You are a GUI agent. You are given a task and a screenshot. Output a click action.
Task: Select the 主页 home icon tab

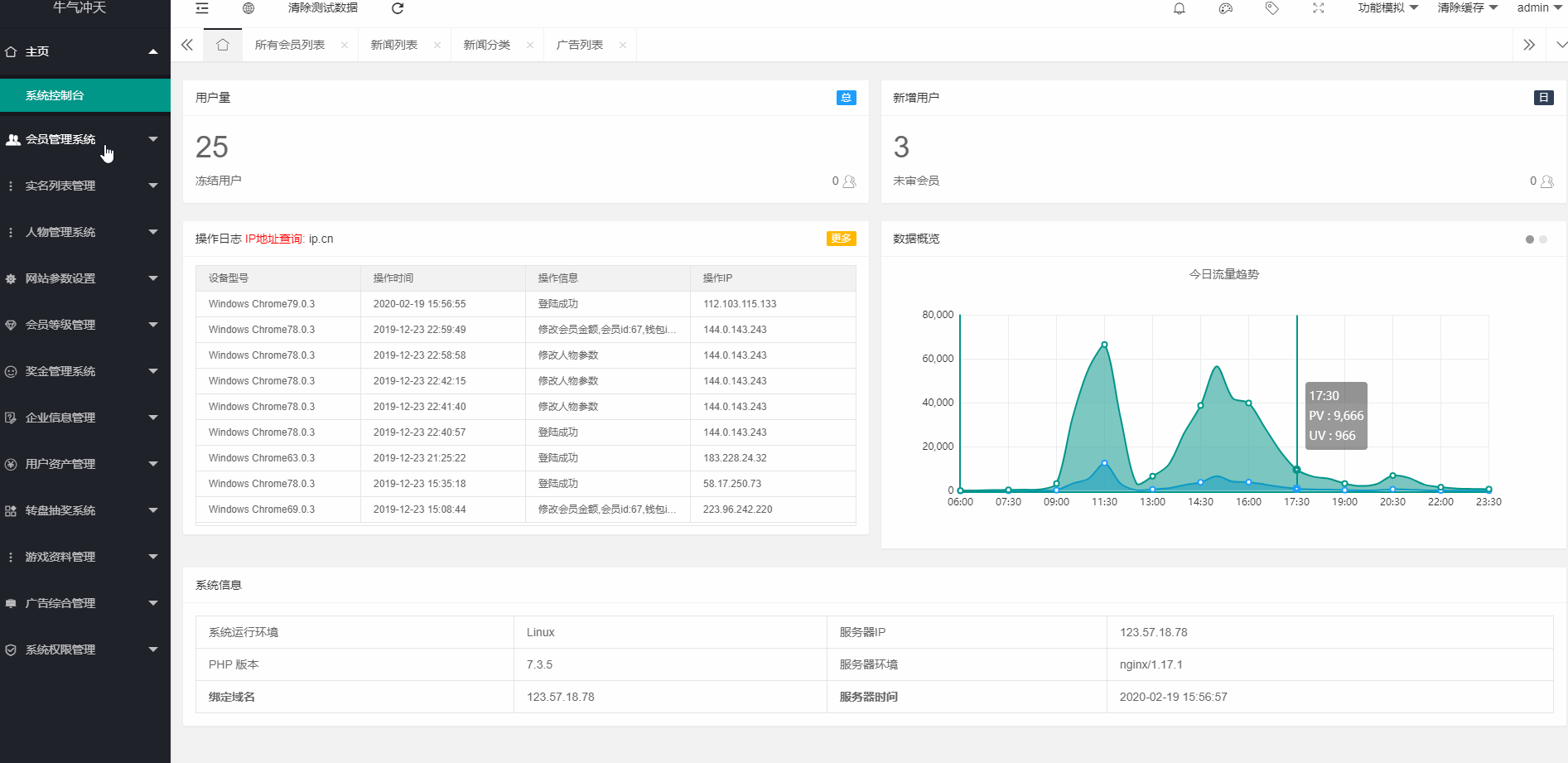222,45
